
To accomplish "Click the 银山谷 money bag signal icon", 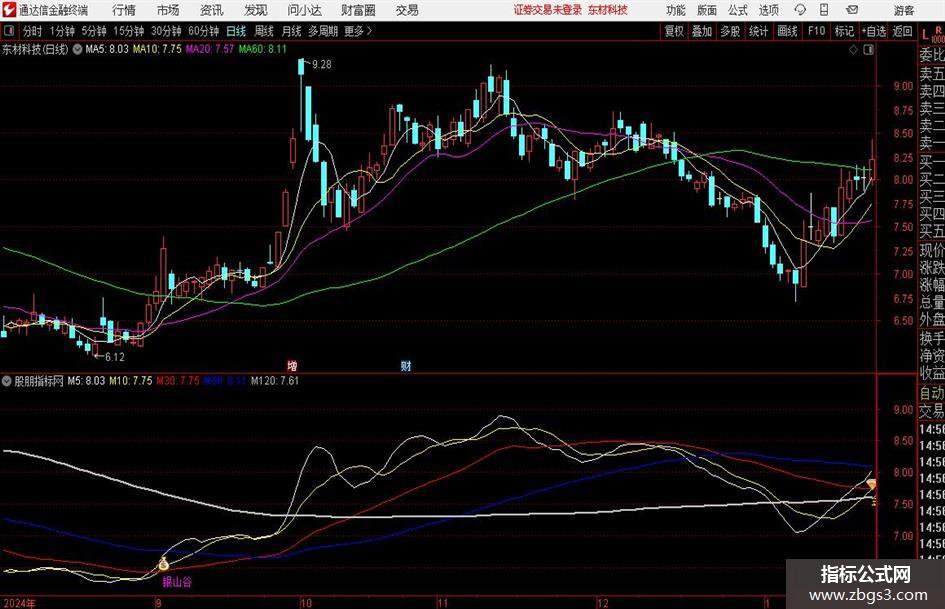I will (163, 564).
